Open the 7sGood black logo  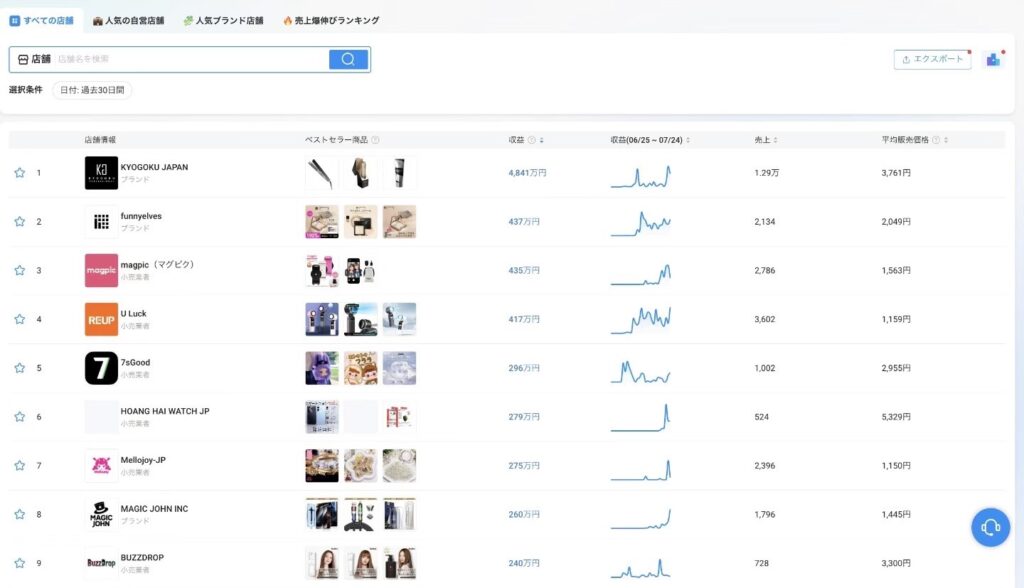(101, 368)
